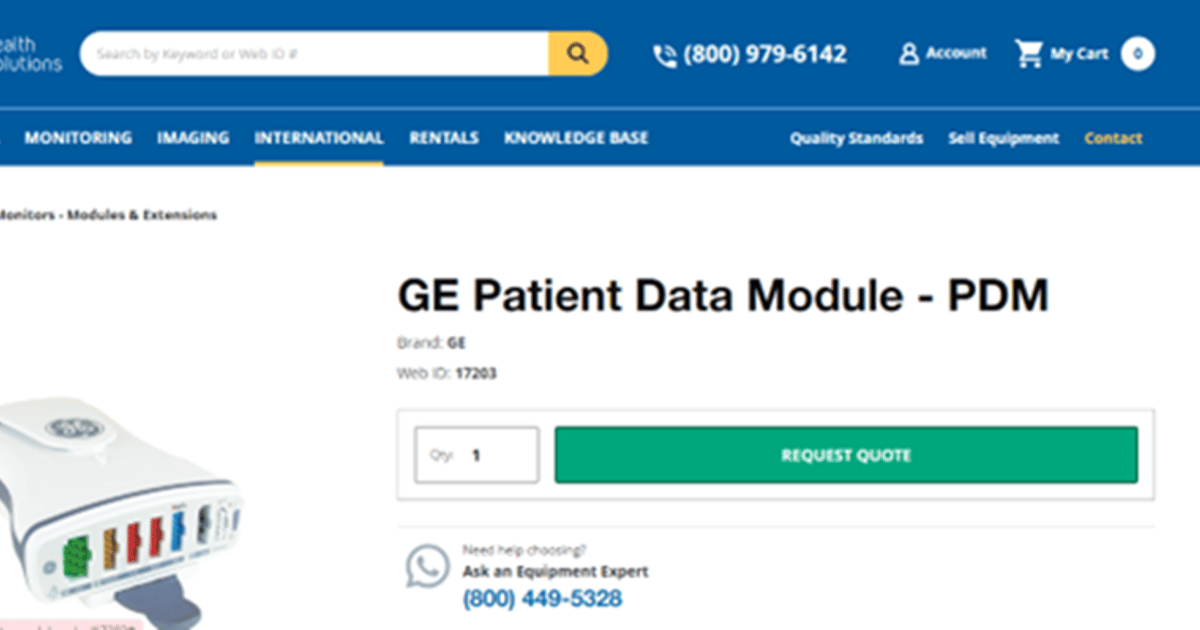Open the Account icon in the header
Screen dimensions: 1200x630
(907, 53)
